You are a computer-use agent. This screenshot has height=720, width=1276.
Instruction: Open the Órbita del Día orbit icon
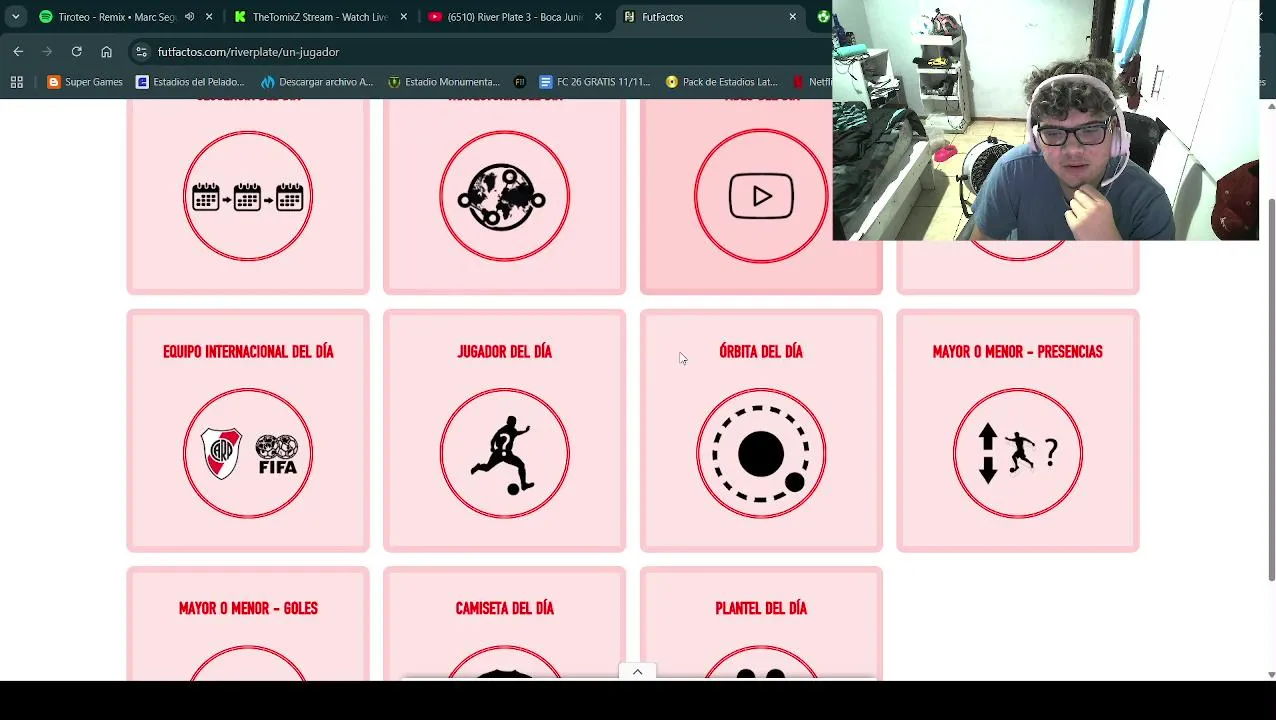click(x=761, y=453)
